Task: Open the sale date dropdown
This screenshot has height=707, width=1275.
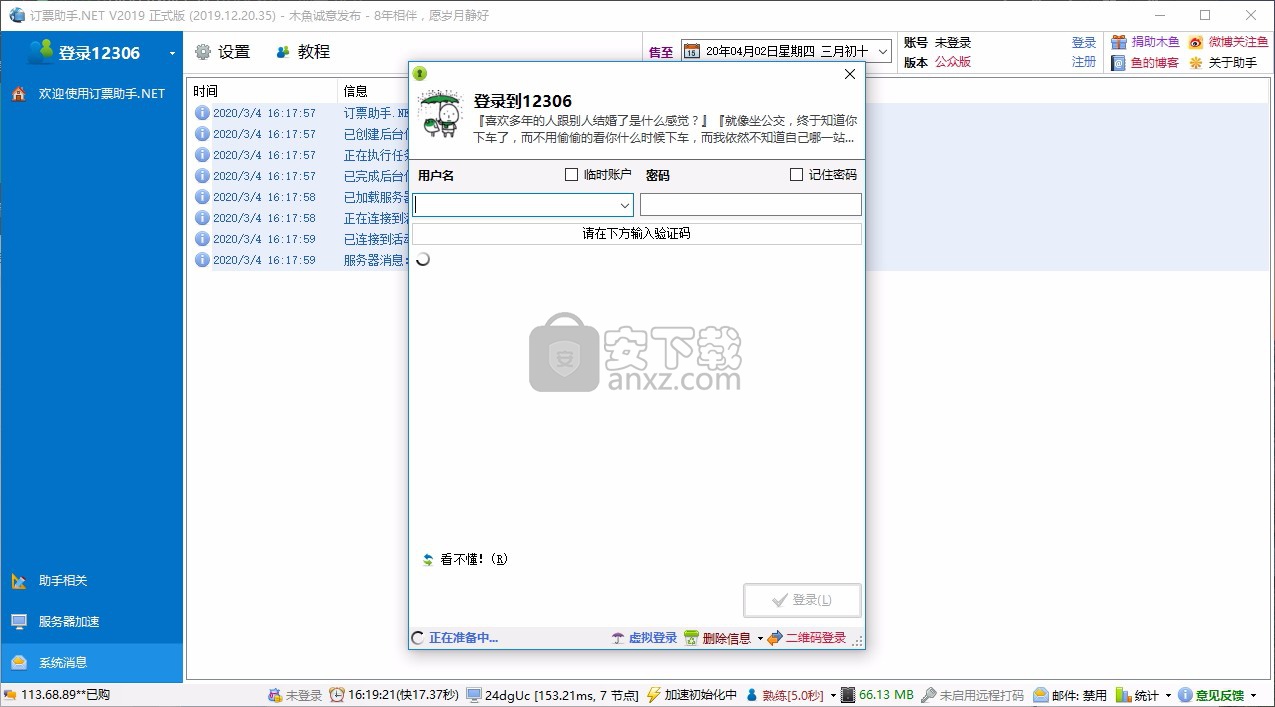Action: point(882,51)
